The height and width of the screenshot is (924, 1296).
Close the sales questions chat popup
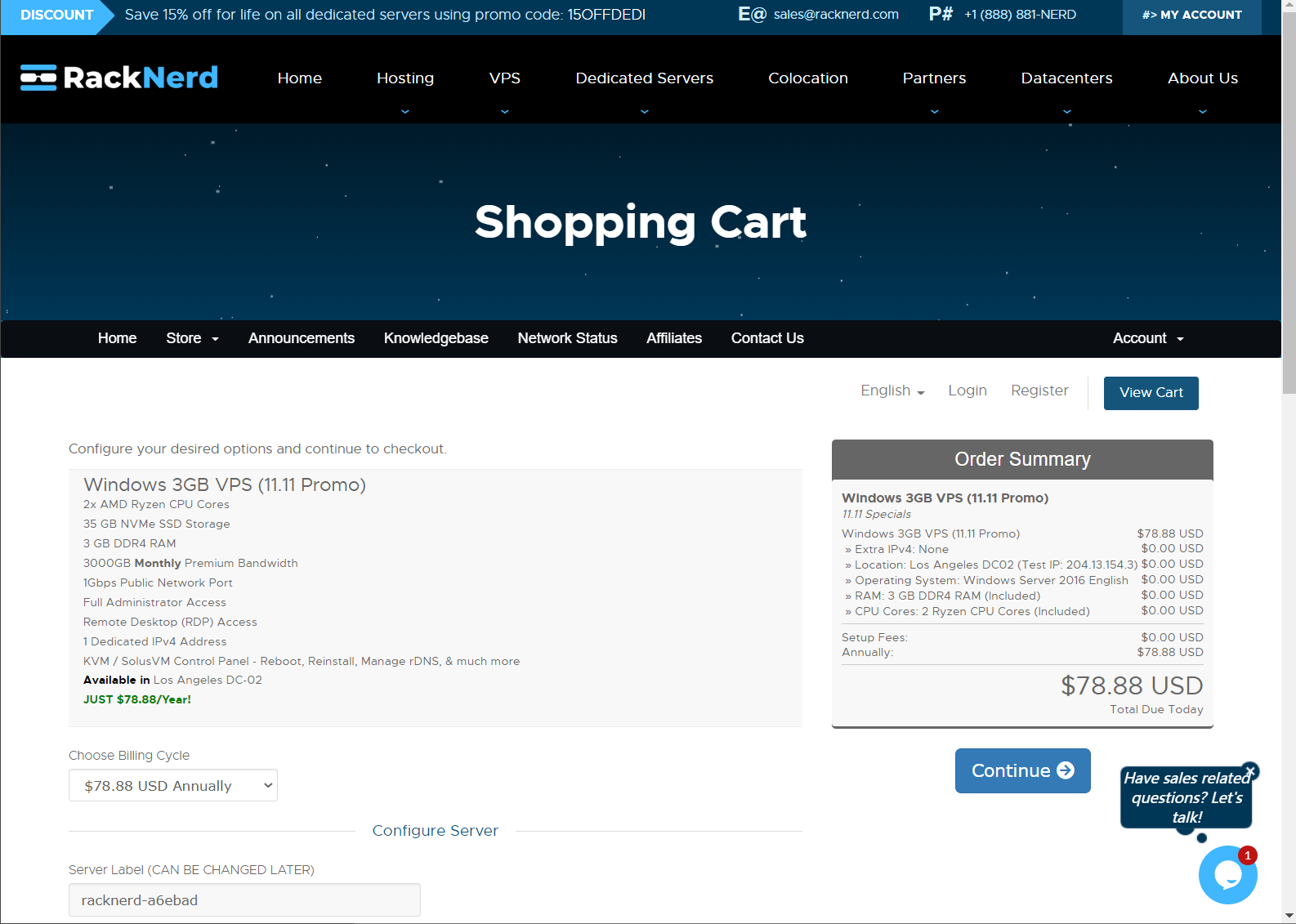coord(1251,770)
